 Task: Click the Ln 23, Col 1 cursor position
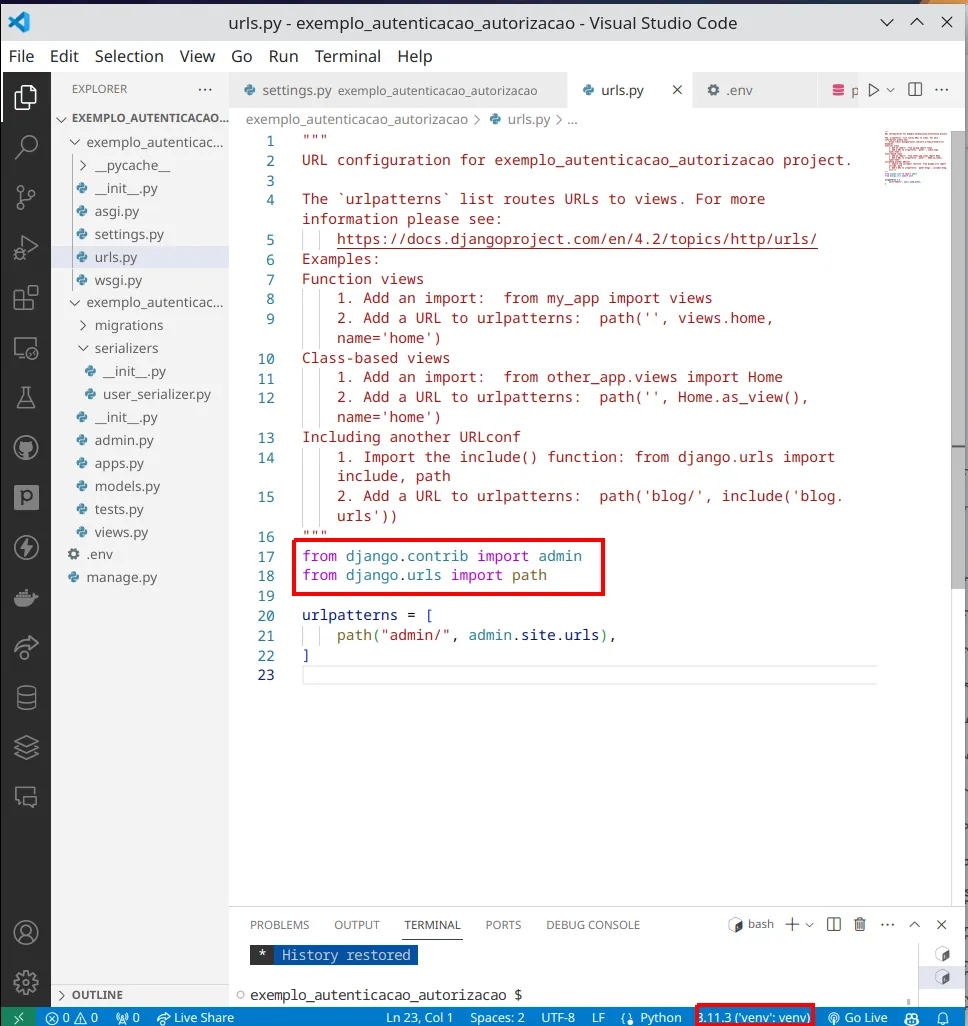click(419, 1017)
